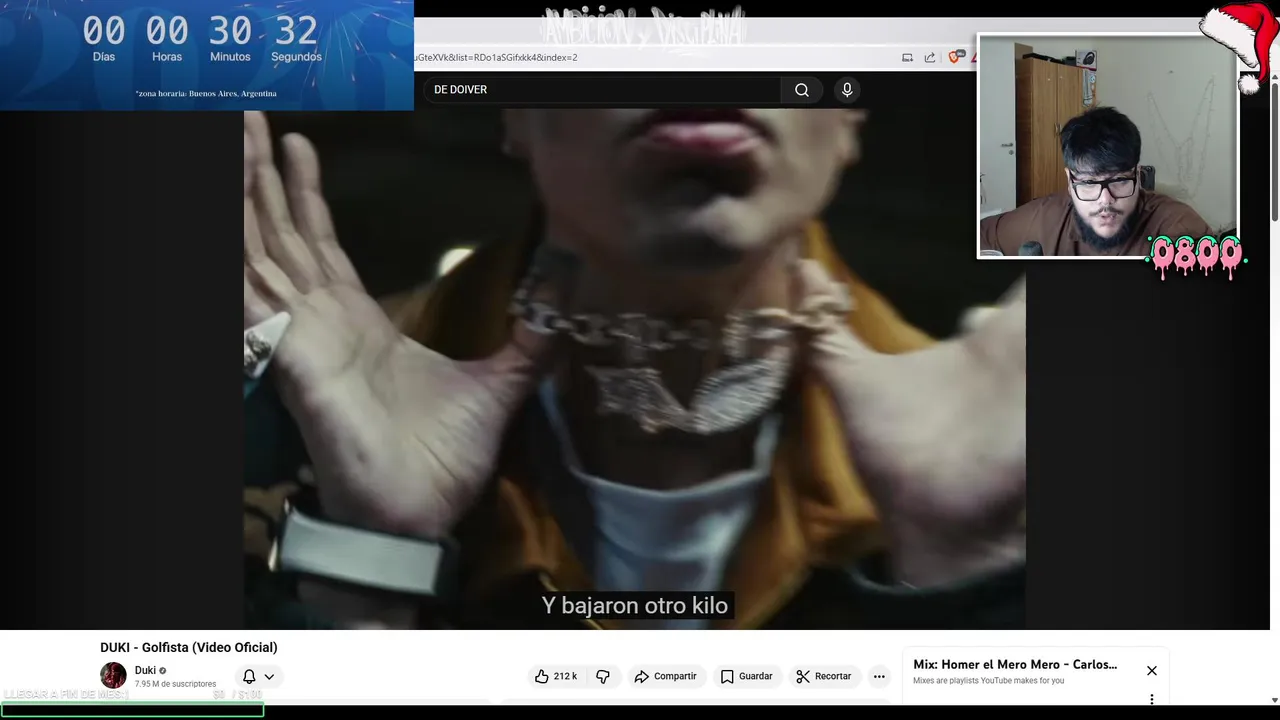Open the Duki channel name link
The height and width of the screenshot is (720, 1280).
pyautogui.click(x=145, y=670)
